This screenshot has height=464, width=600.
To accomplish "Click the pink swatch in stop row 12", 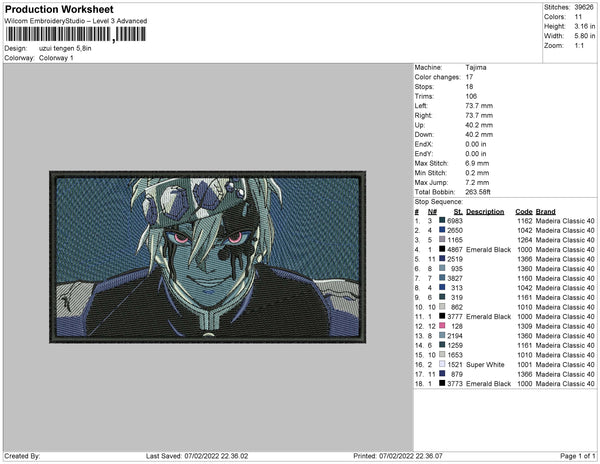I will (x=442, y=326).
